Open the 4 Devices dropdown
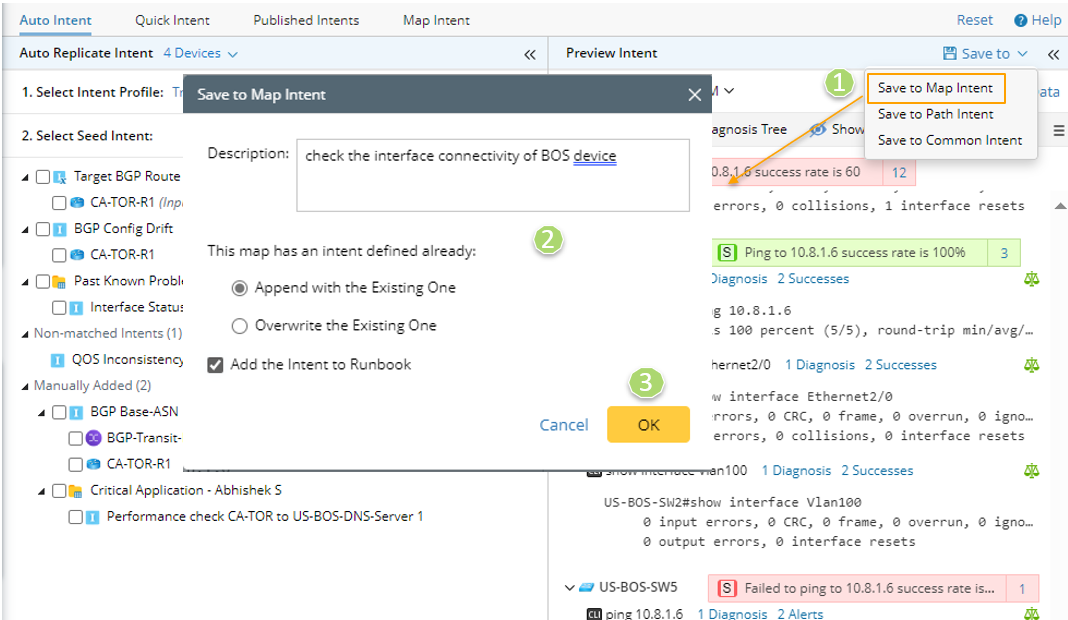 pos(200,54)
